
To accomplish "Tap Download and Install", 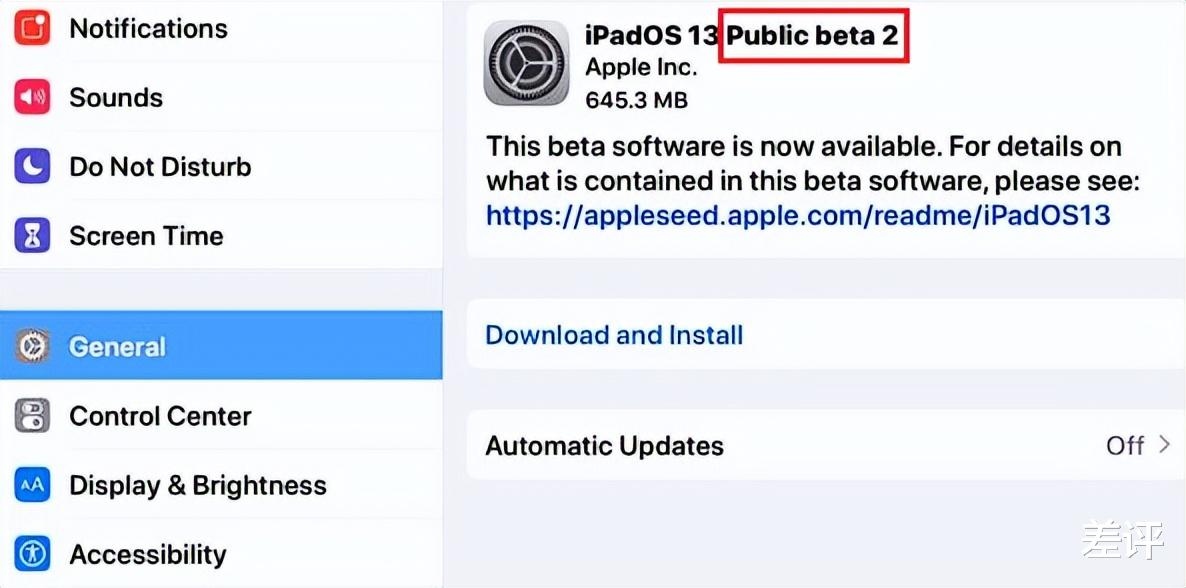I will pos(613,335).
